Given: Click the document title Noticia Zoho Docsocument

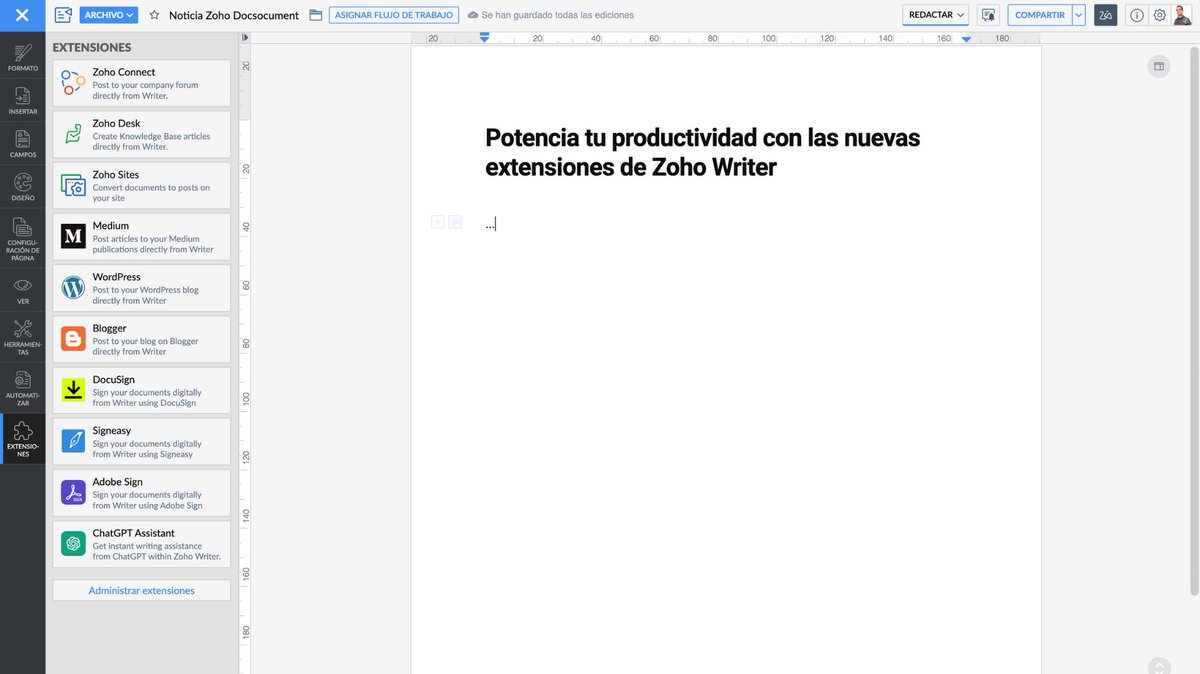Looking at the screenshot, I should point(234,15).
